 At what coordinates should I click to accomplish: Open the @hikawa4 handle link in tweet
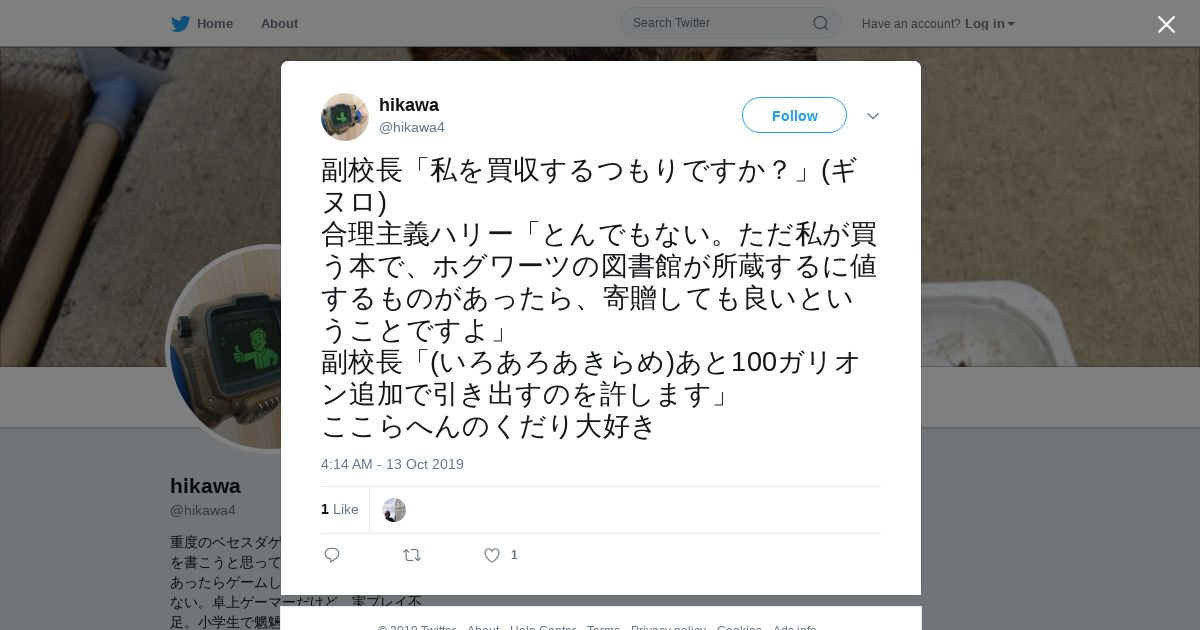pos(412,127)
